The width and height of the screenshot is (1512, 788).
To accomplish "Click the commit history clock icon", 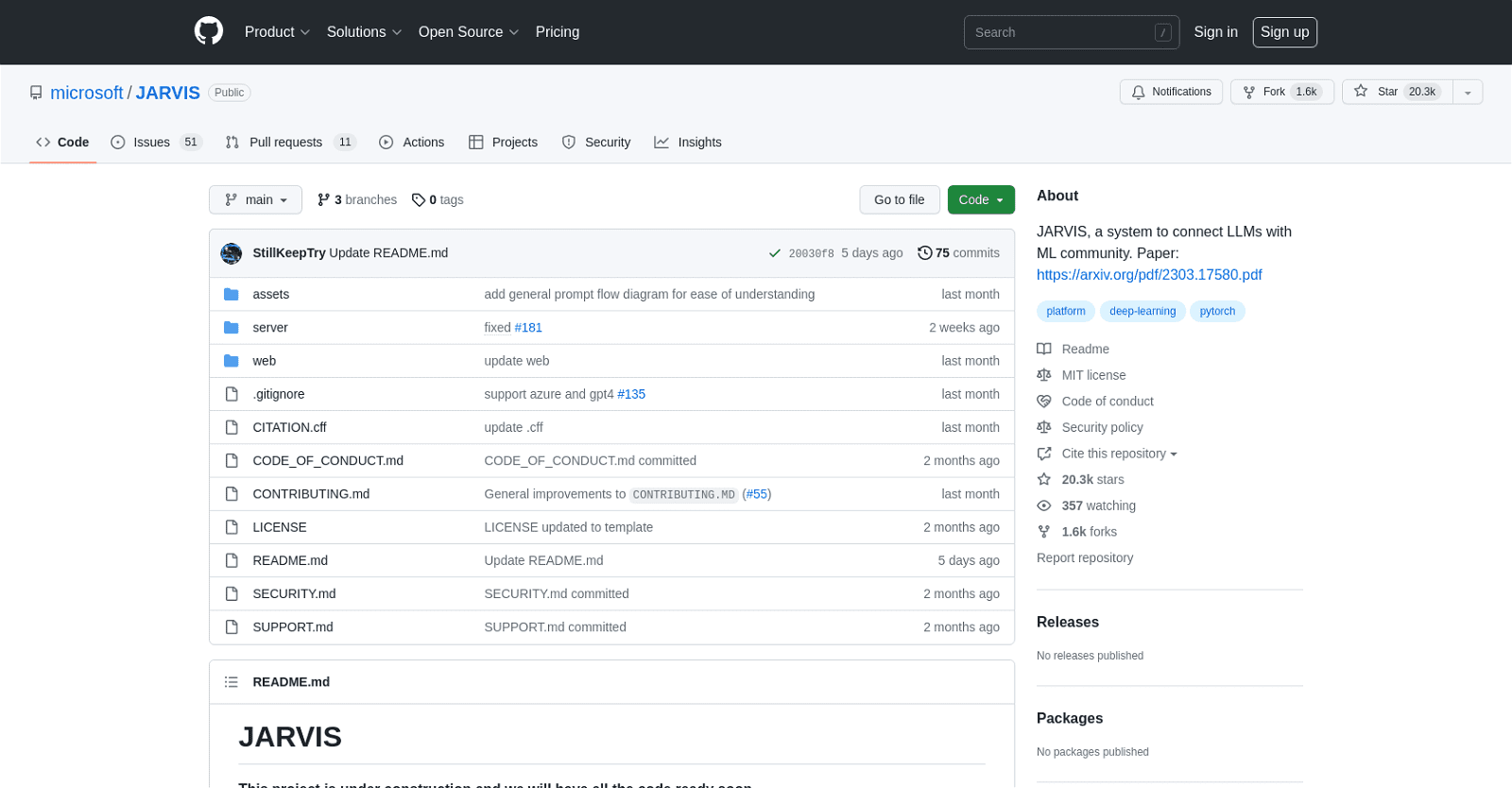I will coord(924,253).
